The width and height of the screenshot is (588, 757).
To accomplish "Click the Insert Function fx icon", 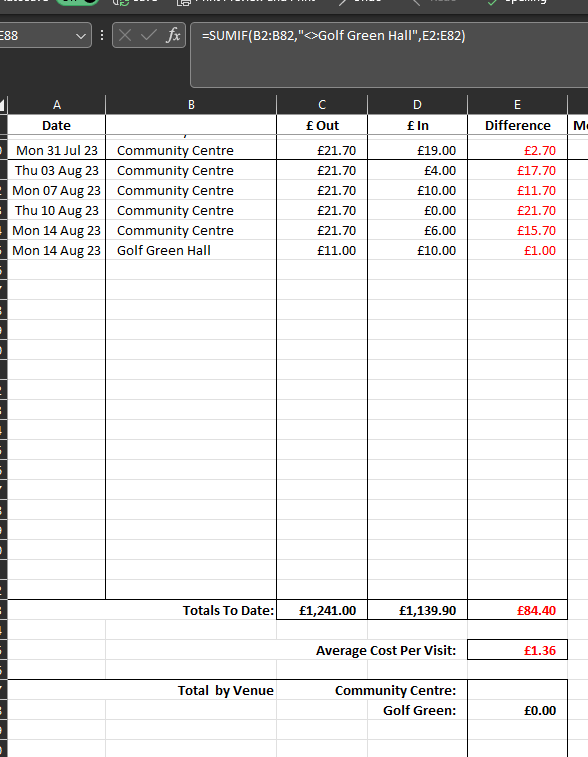I will click(x=173, y=35).
